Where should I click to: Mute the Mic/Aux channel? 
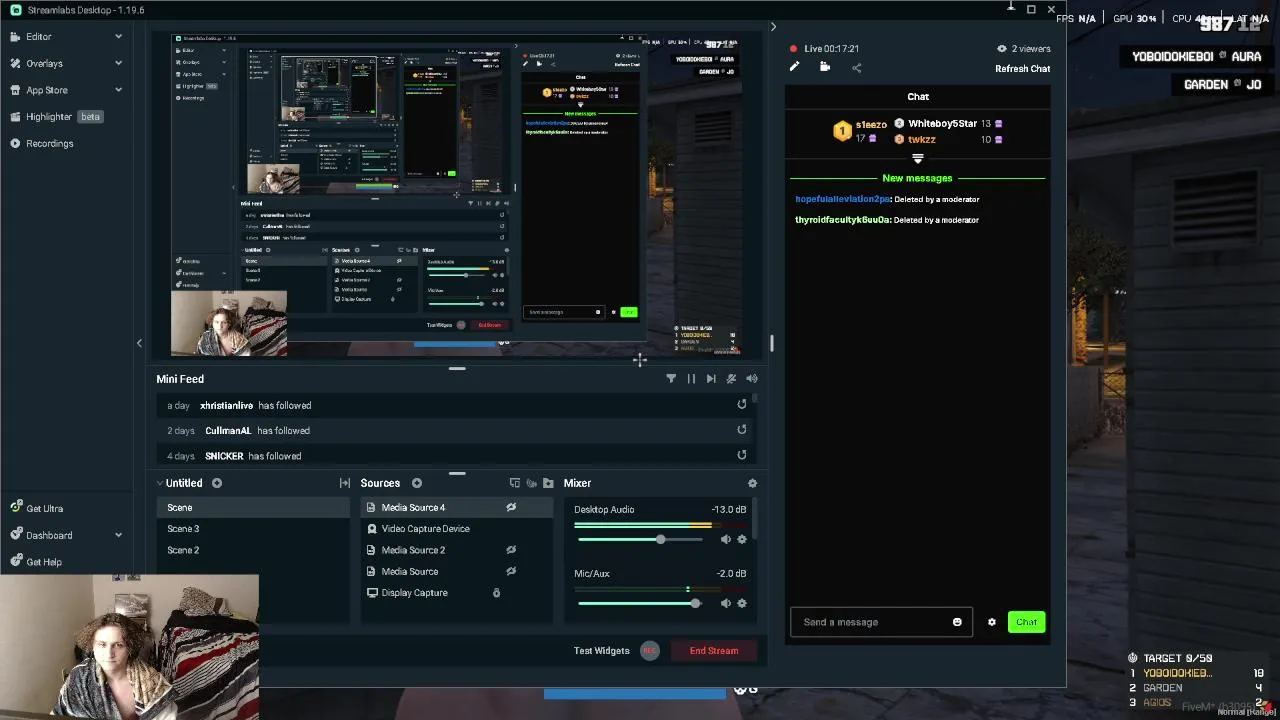[x=726, y=604]
